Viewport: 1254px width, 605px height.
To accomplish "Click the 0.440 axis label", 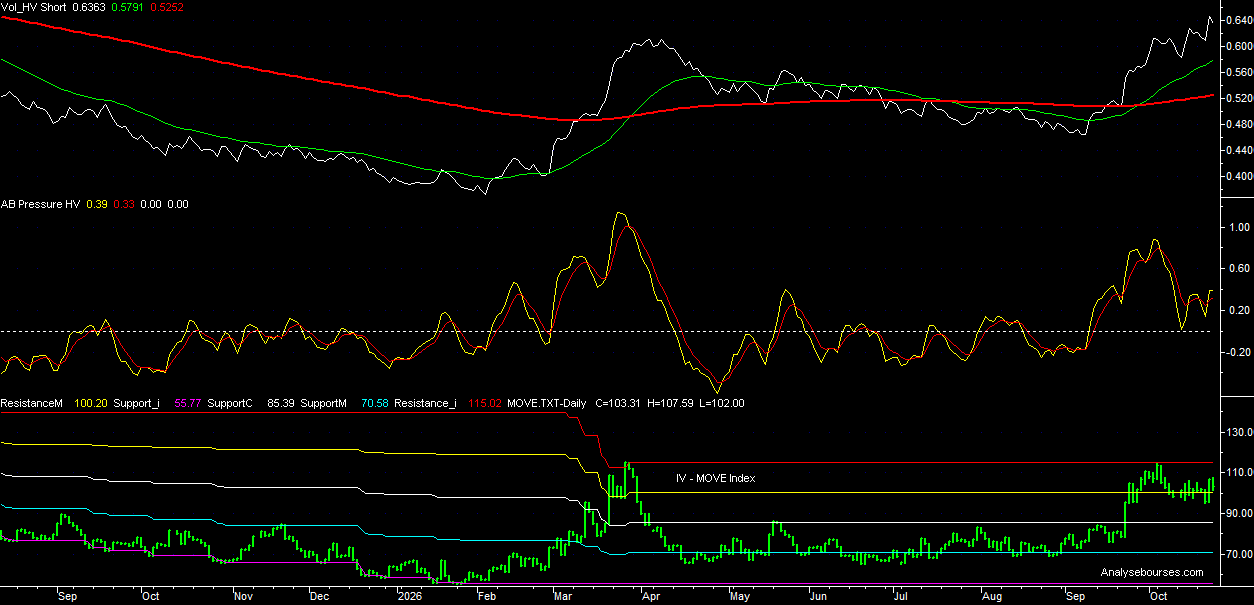I will pos(1238,151).
